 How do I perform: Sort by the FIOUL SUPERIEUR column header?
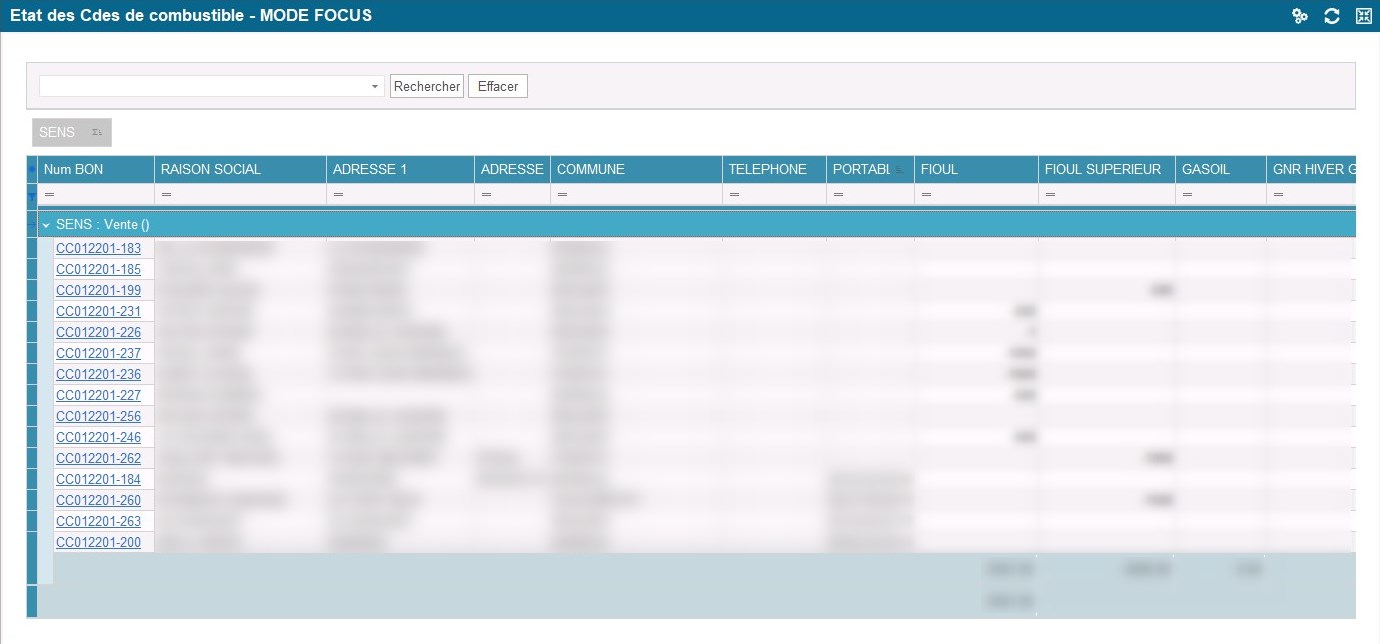click(1104, 168)
